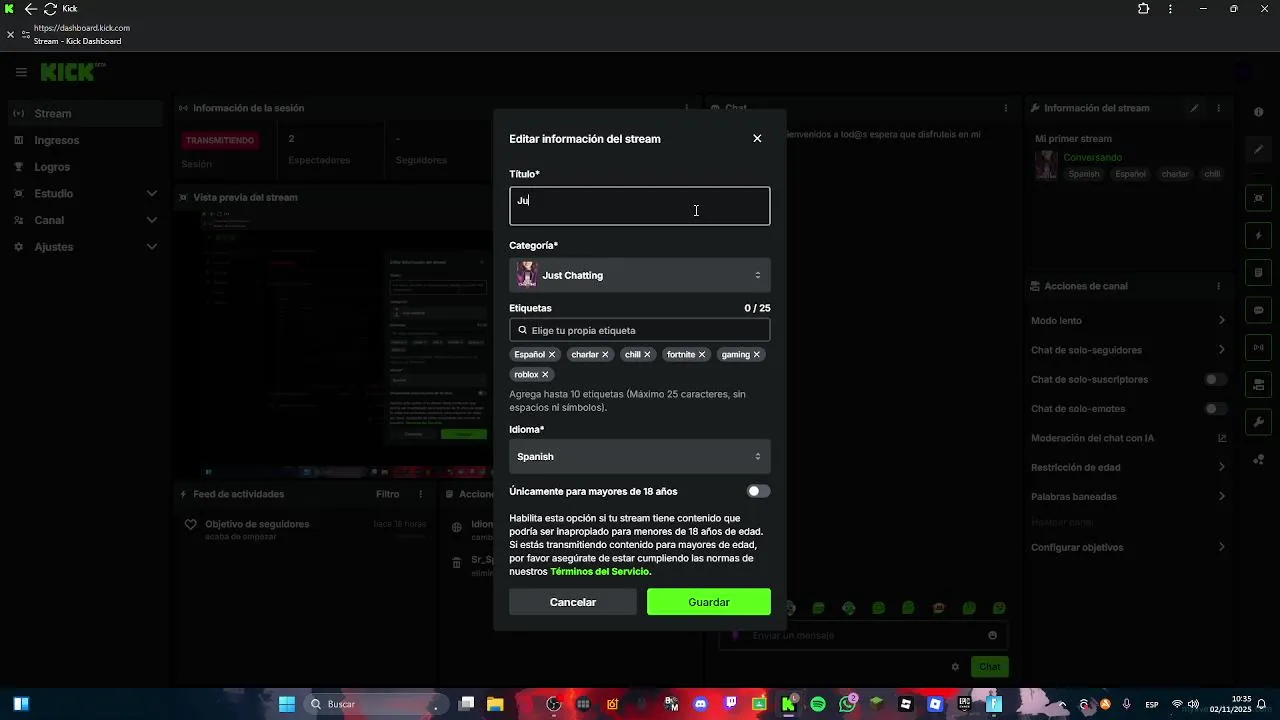Click the green Guardar button
The height and width of the screenshot is (720, 1280).
(x=709, y=602)
